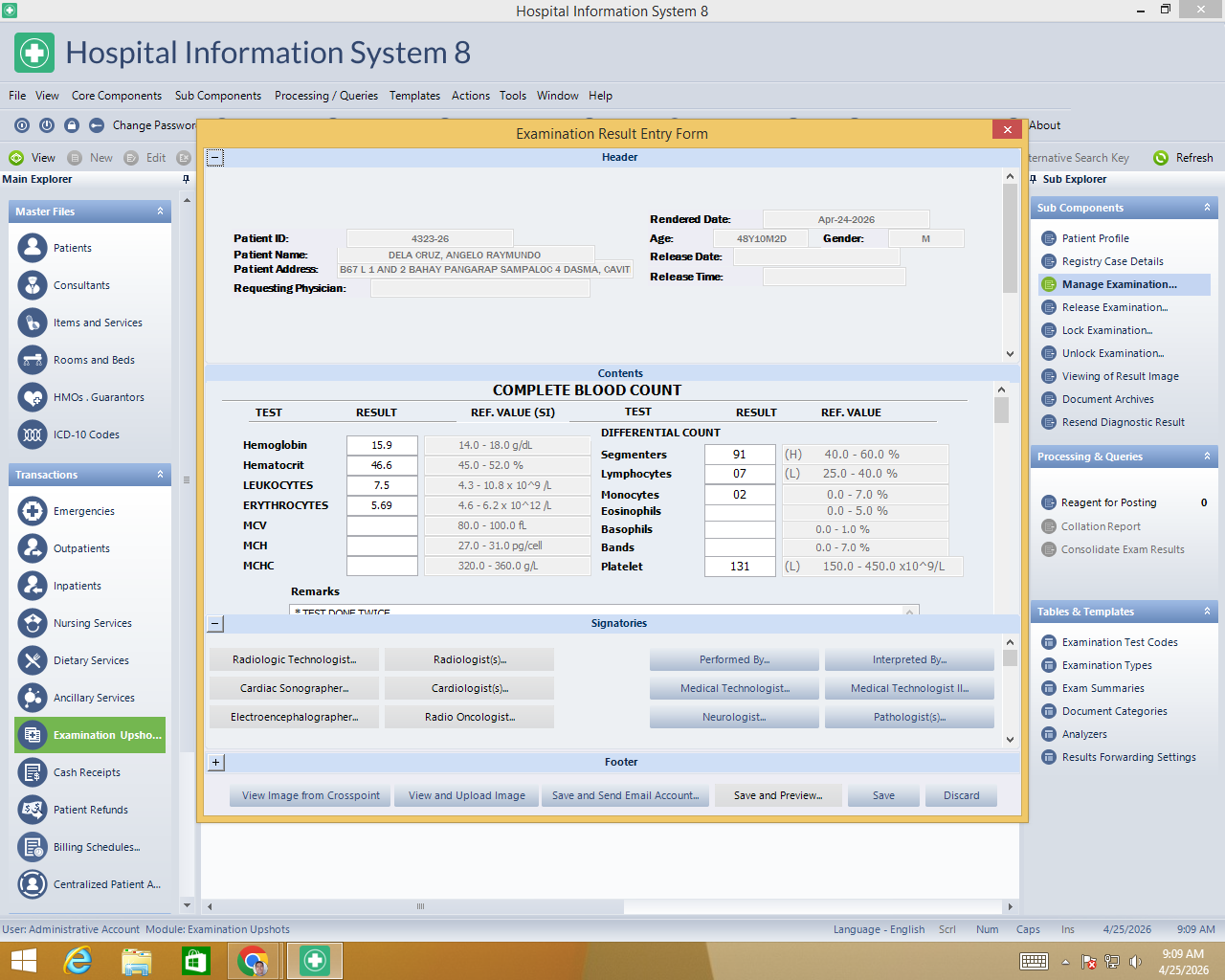Click the Platelet result field

tap(740, 567)
